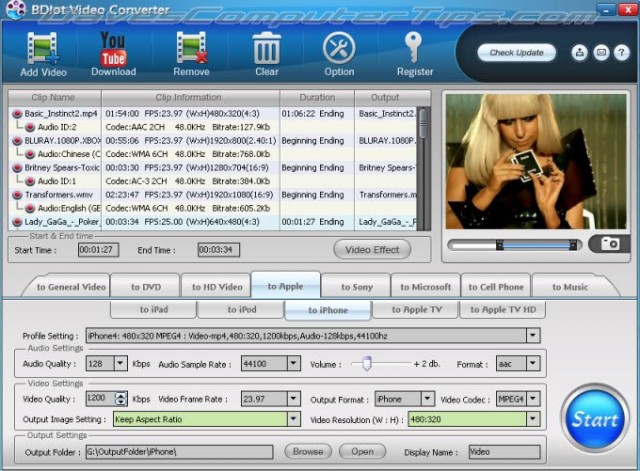Screen dimensions: 640x471
Task: Click the Video Quality spinner arrows
Action: (121, 399)
